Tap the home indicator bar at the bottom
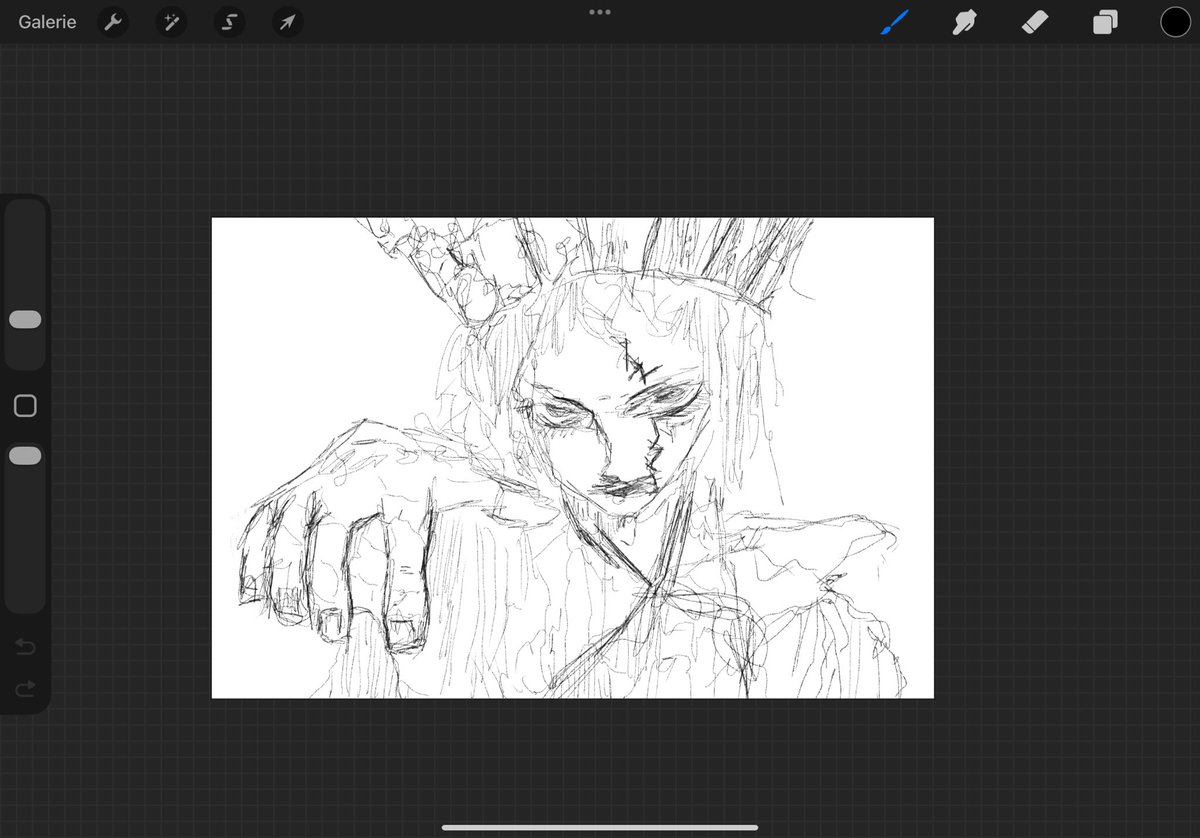 pyautogui.click(x=600, y=827)
